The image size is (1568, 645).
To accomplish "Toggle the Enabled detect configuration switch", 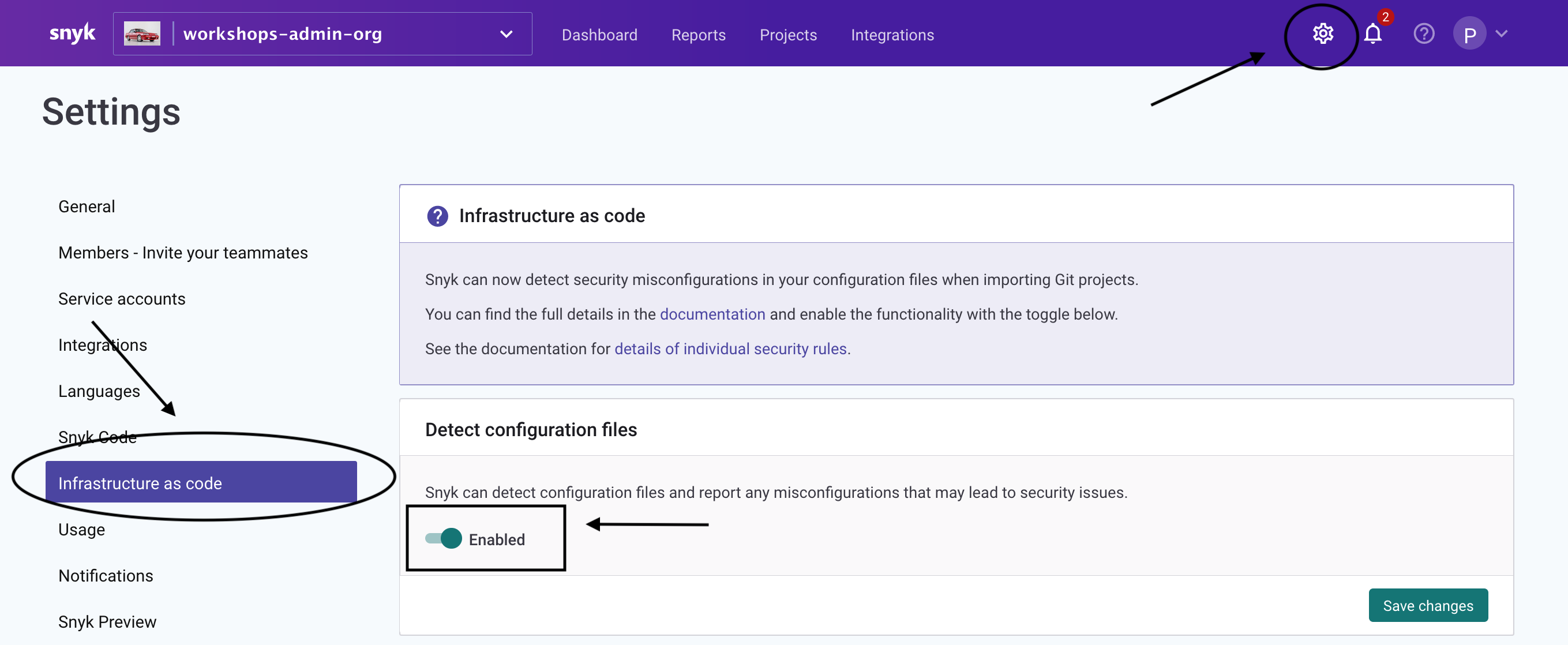I will pyautogui.click(x=444, y=539).
